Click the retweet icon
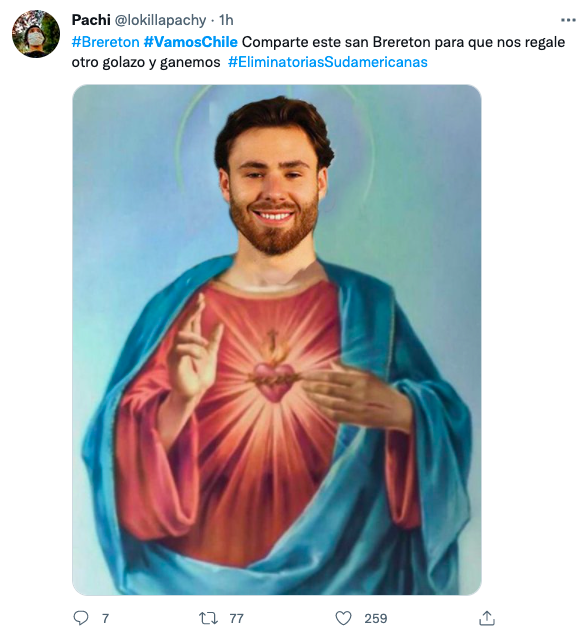 [208, 618]
